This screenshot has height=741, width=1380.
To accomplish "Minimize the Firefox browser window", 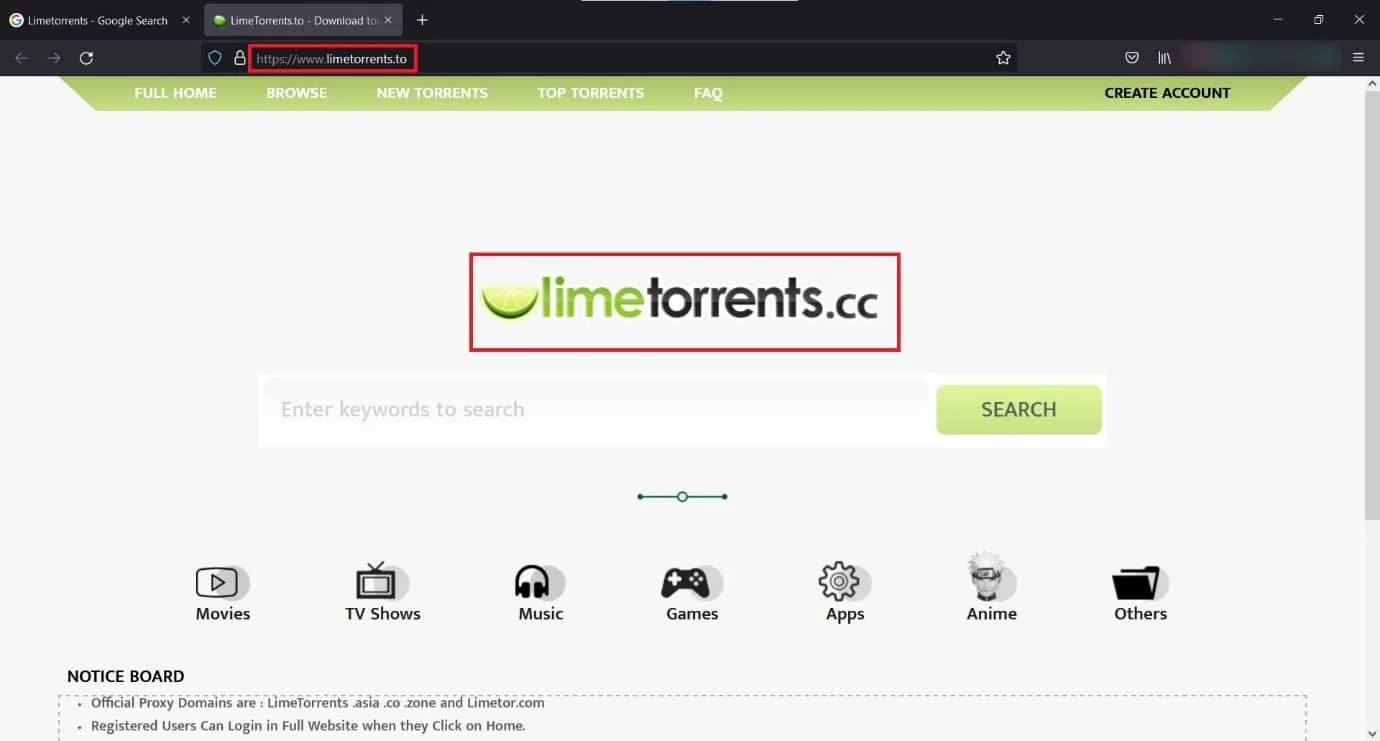I will pyautogui.click(x=1278, y=20).
